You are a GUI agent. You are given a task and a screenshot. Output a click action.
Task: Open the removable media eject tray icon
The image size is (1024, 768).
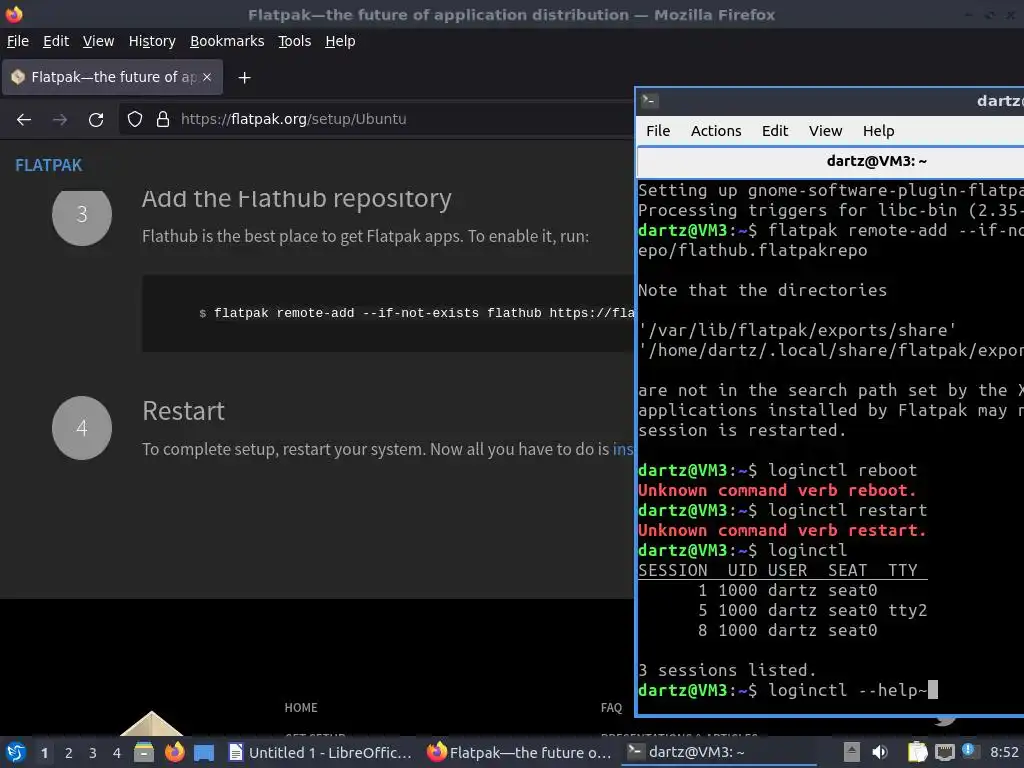coord(852,752)
